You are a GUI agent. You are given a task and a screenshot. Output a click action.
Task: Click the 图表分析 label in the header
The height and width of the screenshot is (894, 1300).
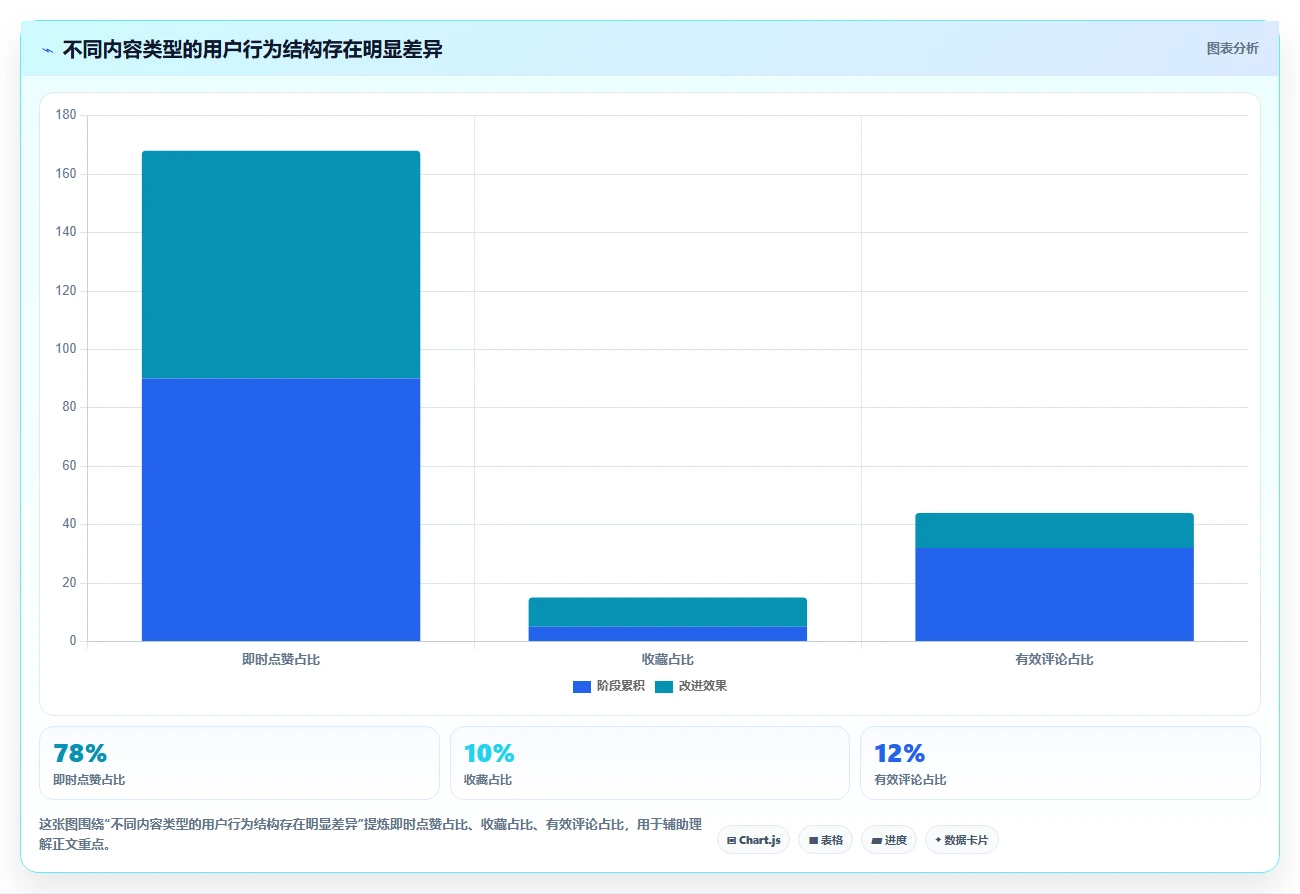(1232, 48)
